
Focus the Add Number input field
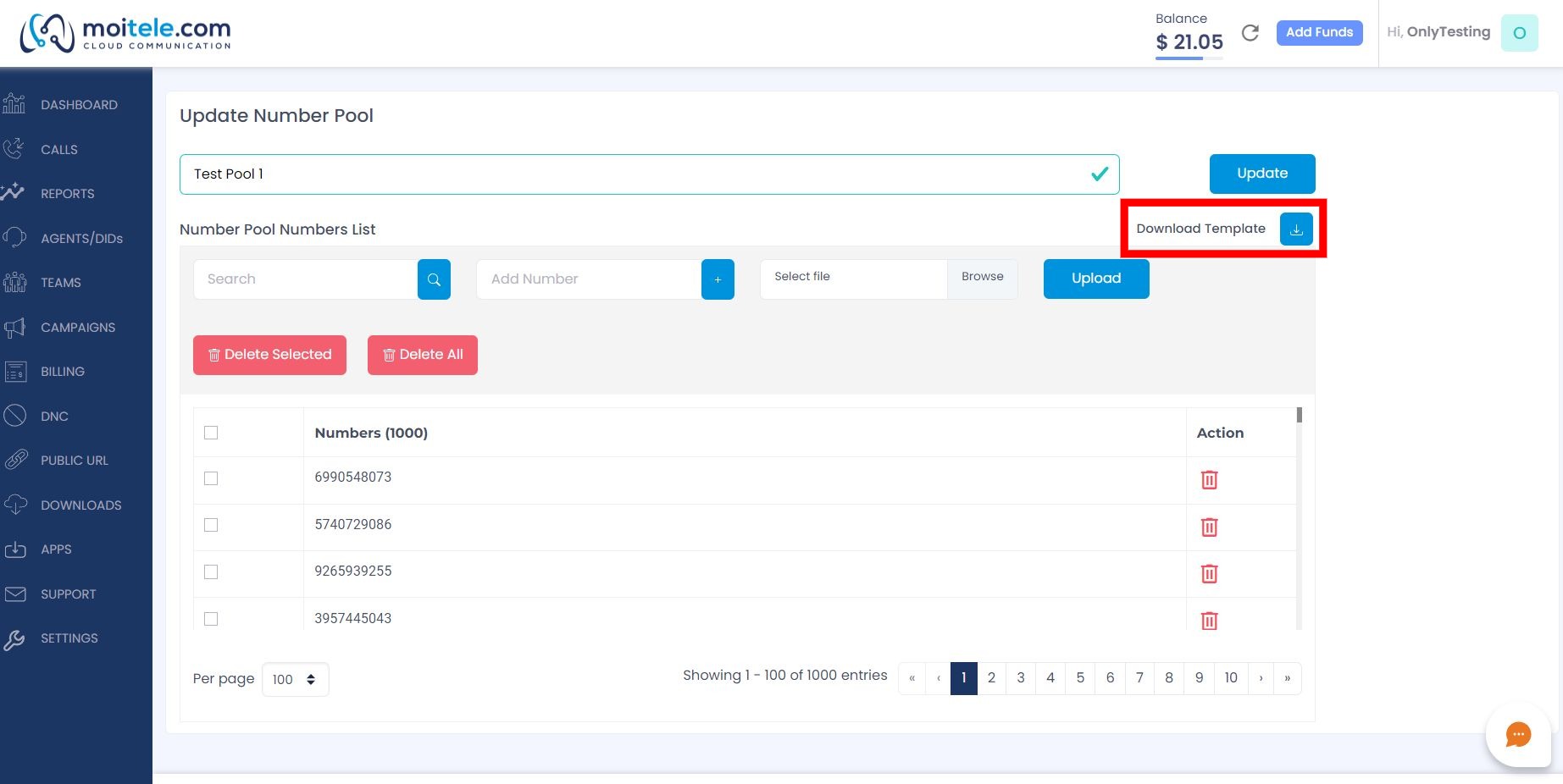tap(590, 279)
